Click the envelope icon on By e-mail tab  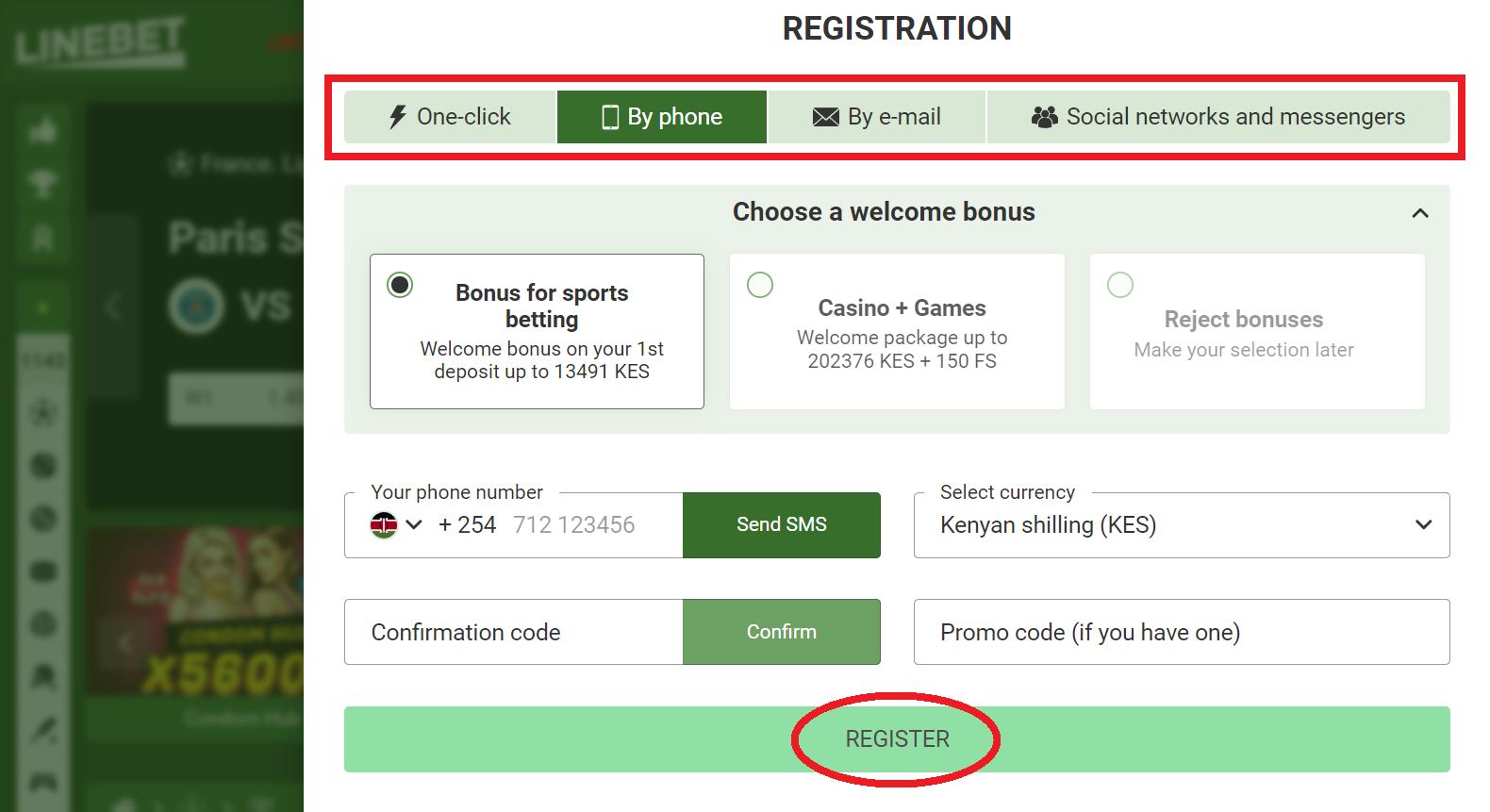point(825,116)
